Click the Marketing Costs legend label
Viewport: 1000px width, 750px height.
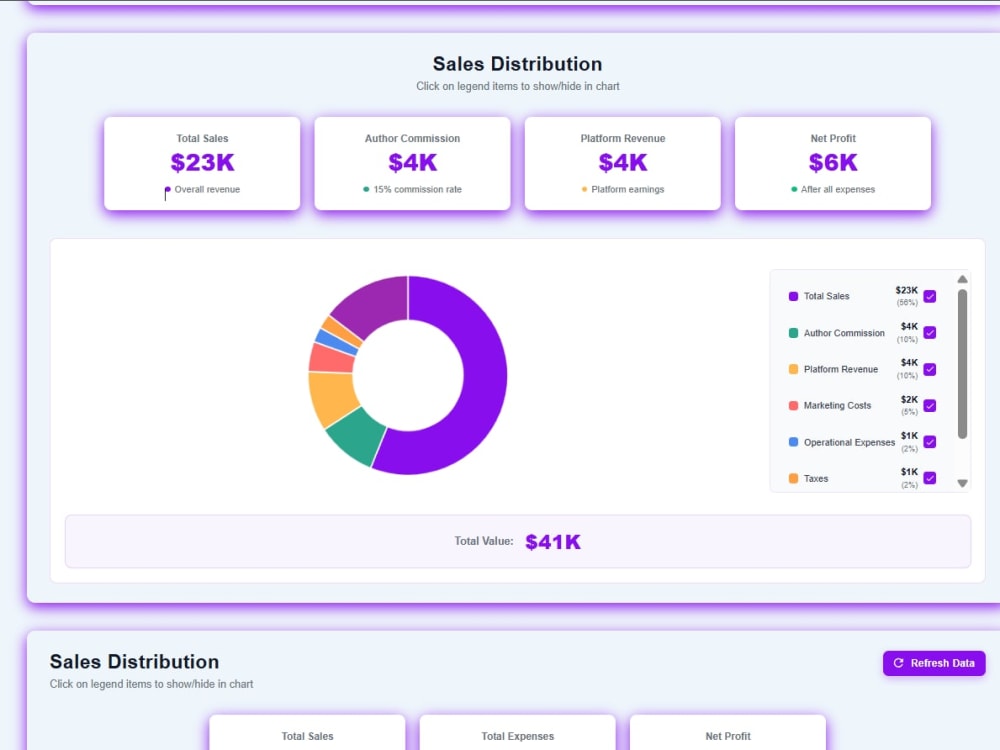tap(837, 406)
